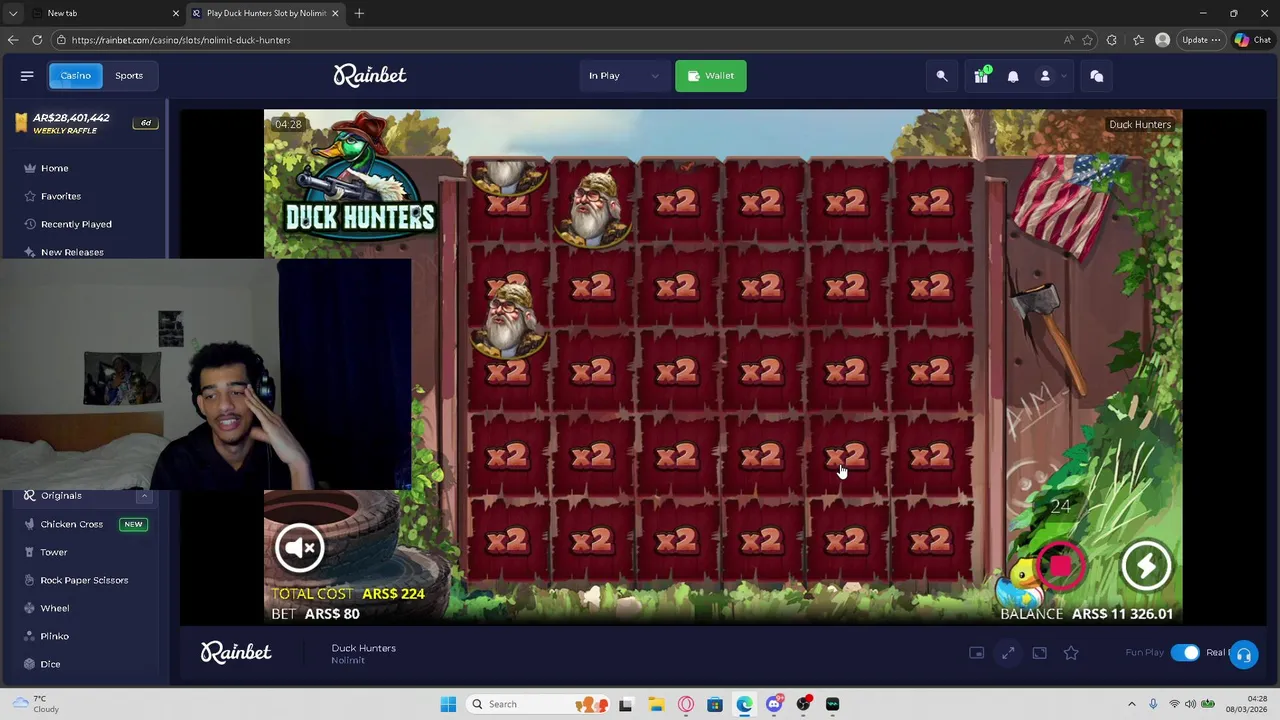
Task: Reload the current page
Action: click(x=37, y=40)
